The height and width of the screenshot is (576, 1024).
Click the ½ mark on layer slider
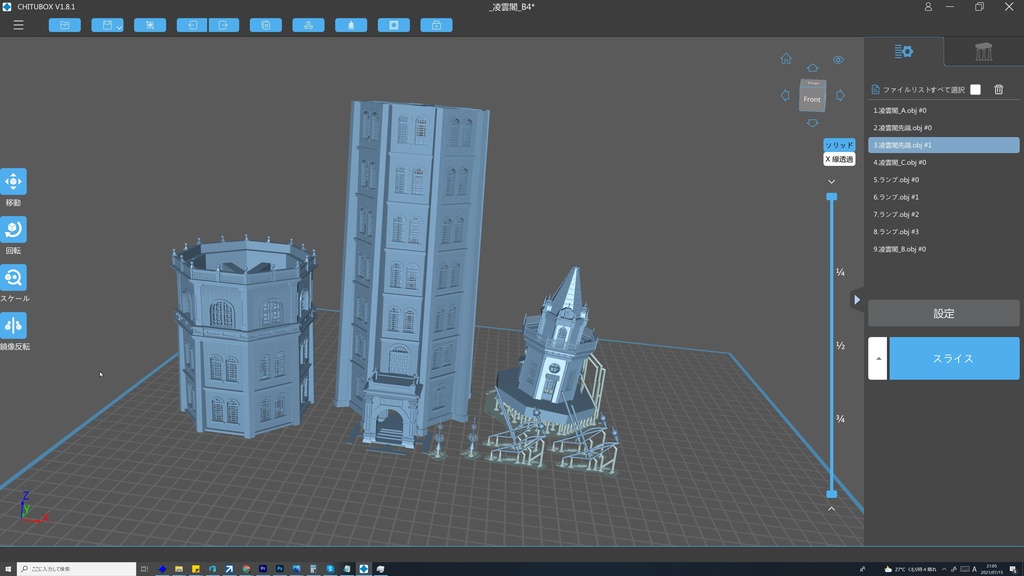click(840, 346)
